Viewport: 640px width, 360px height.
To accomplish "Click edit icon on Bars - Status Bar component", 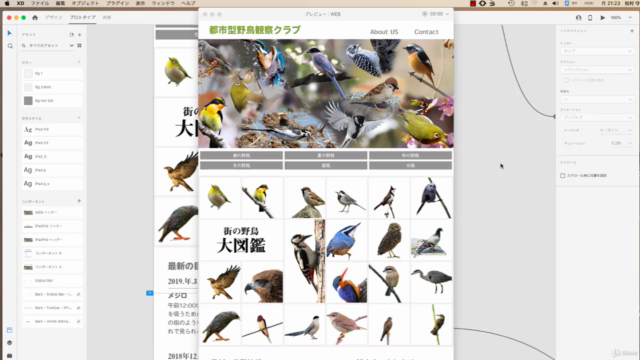I will 78,294.
